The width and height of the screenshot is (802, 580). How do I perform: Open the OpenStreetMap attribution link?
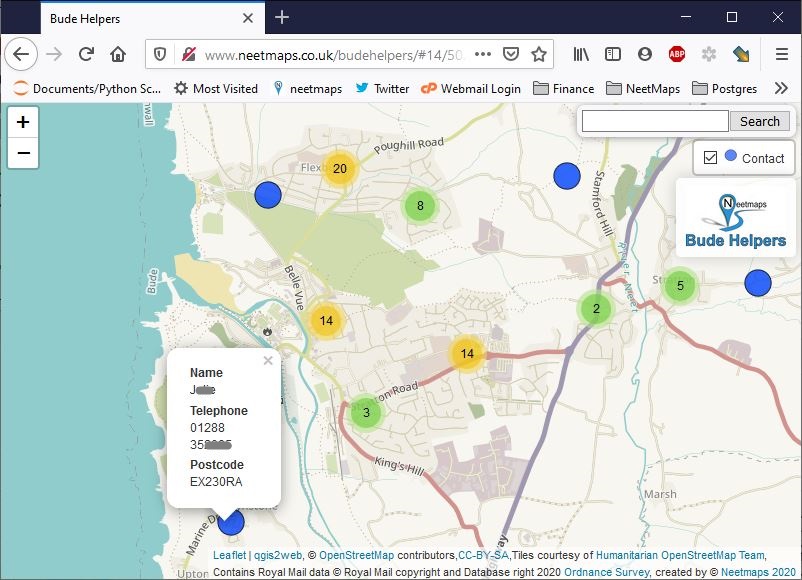click(356, 555)
